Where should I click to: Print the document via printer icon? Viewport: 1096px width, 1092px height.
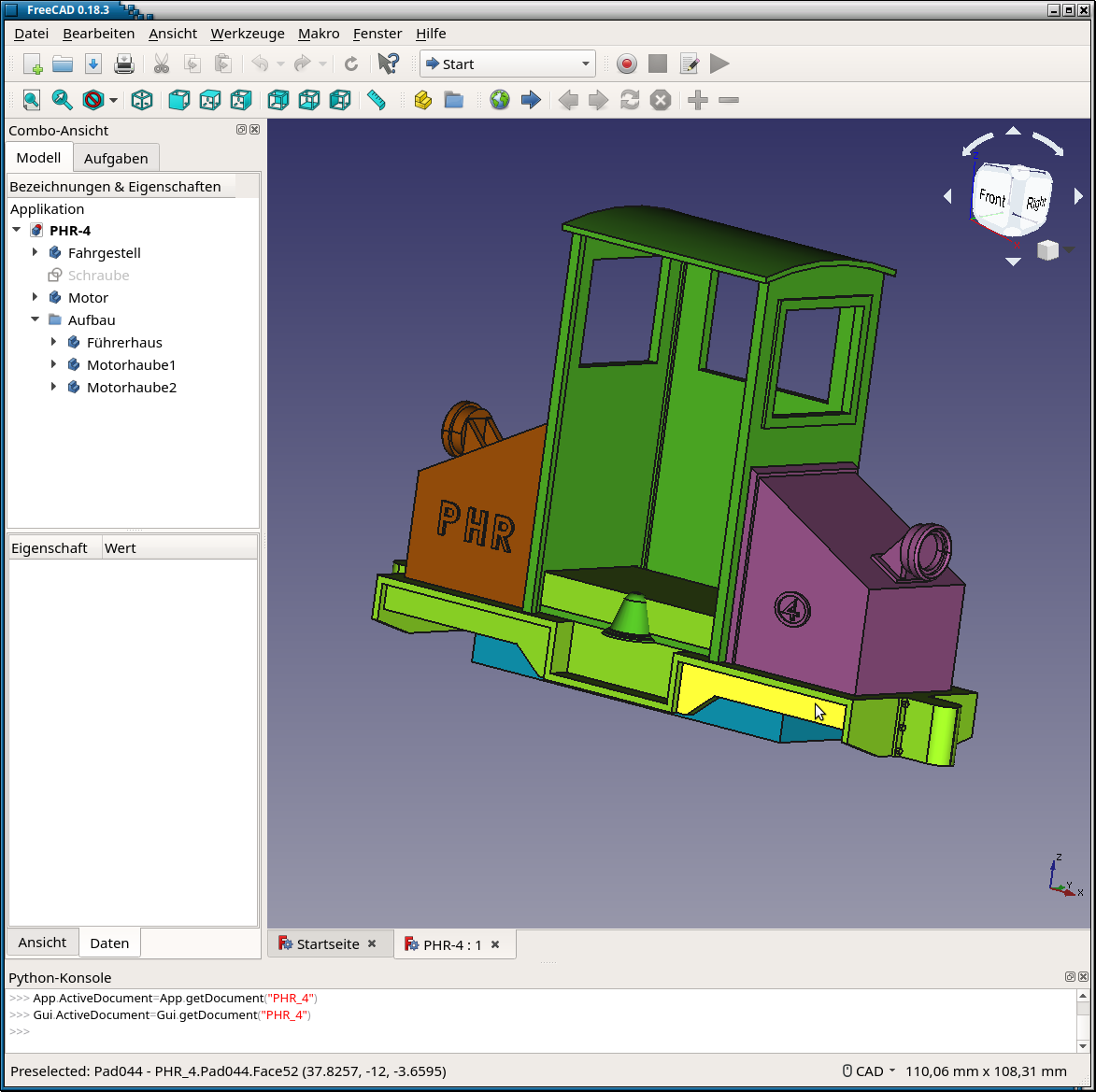pyautogui.click(x=123, y=64)
